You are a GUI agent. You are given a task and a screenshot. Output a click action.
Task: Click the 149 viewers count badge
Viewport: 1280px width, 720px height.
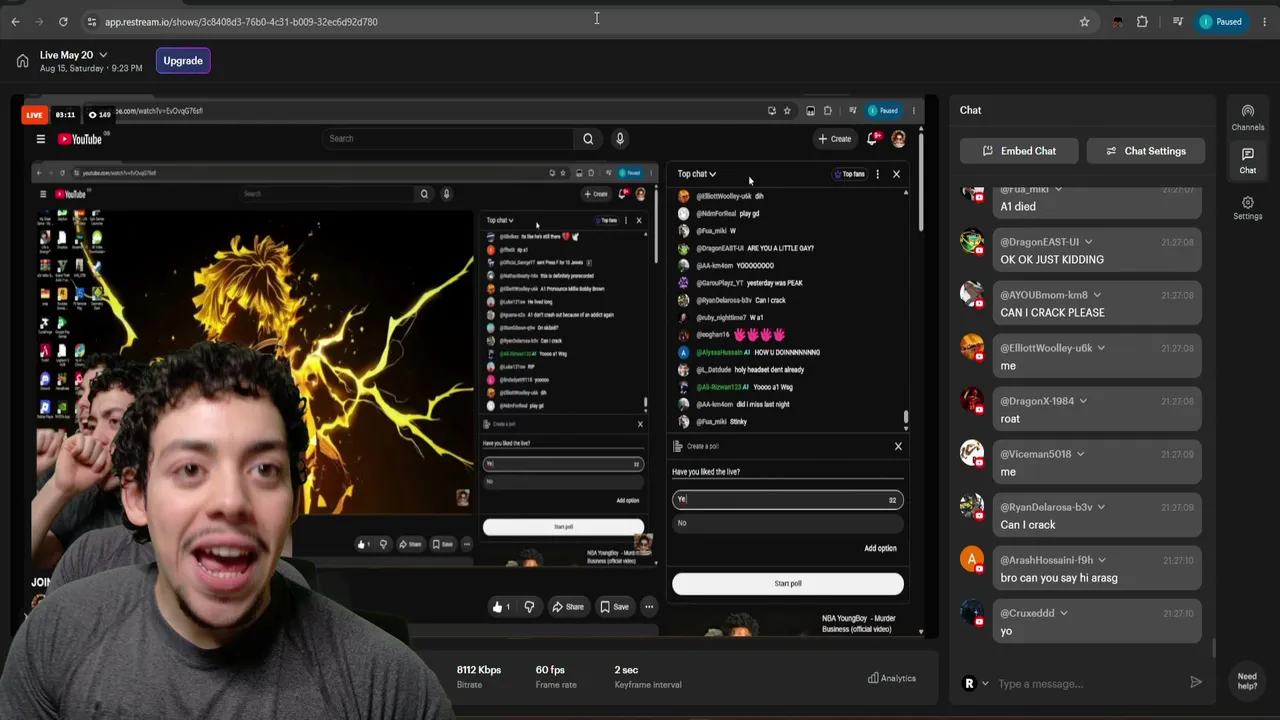pyautogui.click(x=99, y=115)
